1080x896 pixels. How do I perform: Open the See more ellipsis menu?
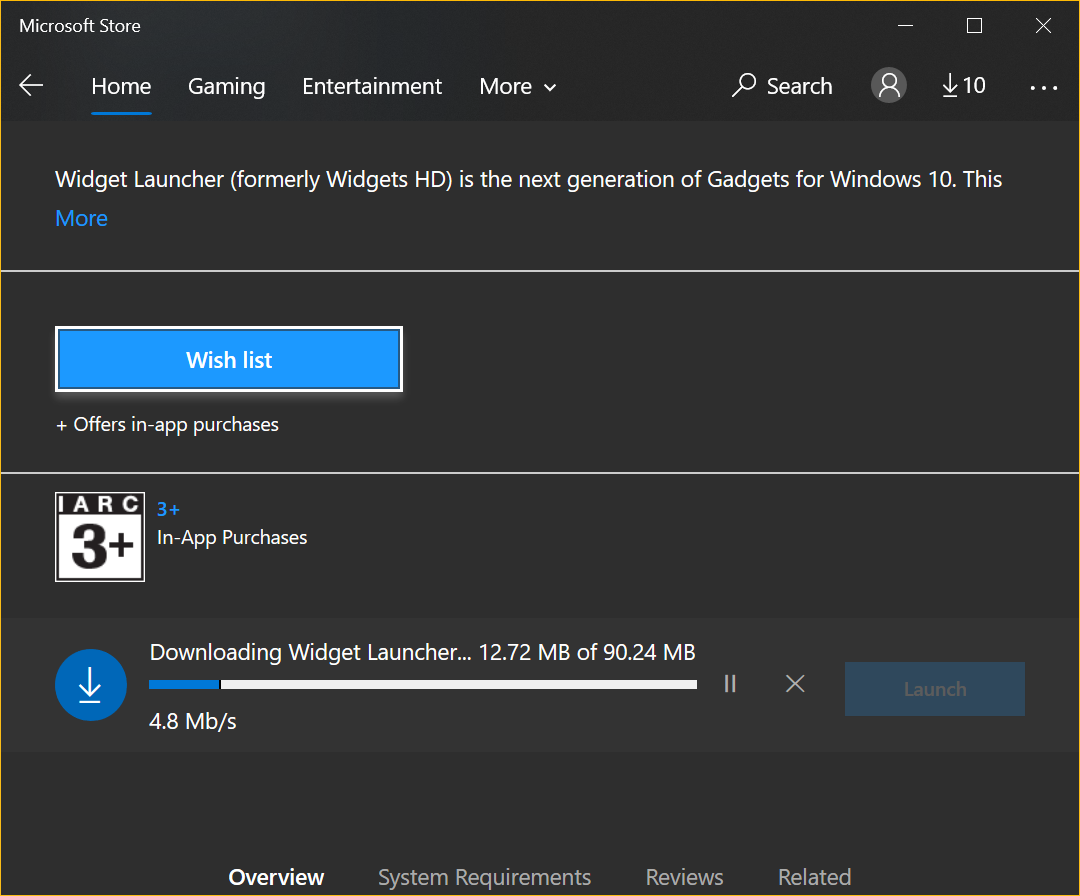coord(1043,88)
